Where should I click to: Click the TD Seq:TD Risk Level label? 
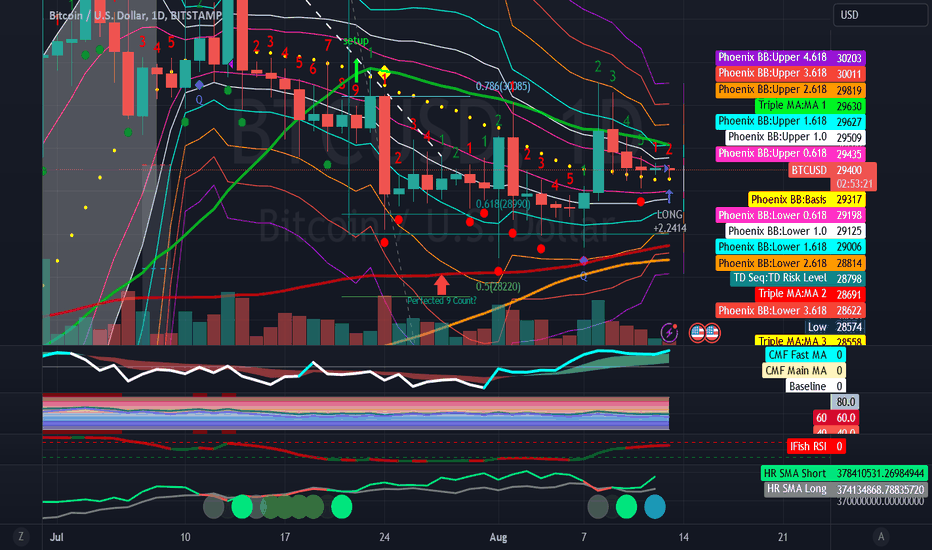pyautogui.click(x=797, y=278)
